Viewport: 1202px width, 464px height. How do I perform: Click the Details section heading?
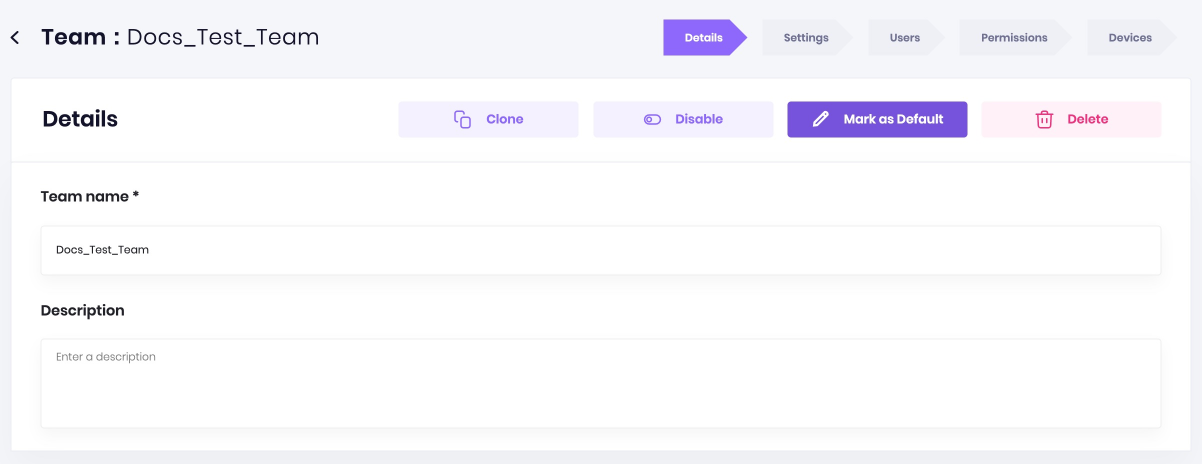80,119
